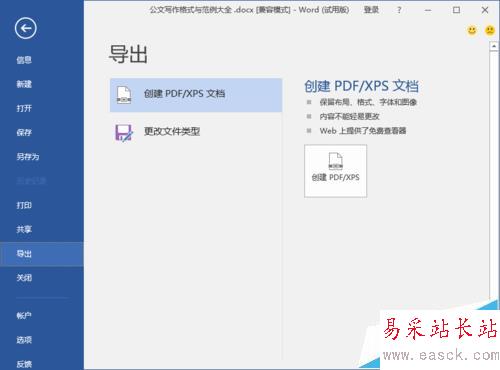Click 保存 (Save) in the sidebar
The width and height of the screenshot is (500, 370).
point(24,132)
